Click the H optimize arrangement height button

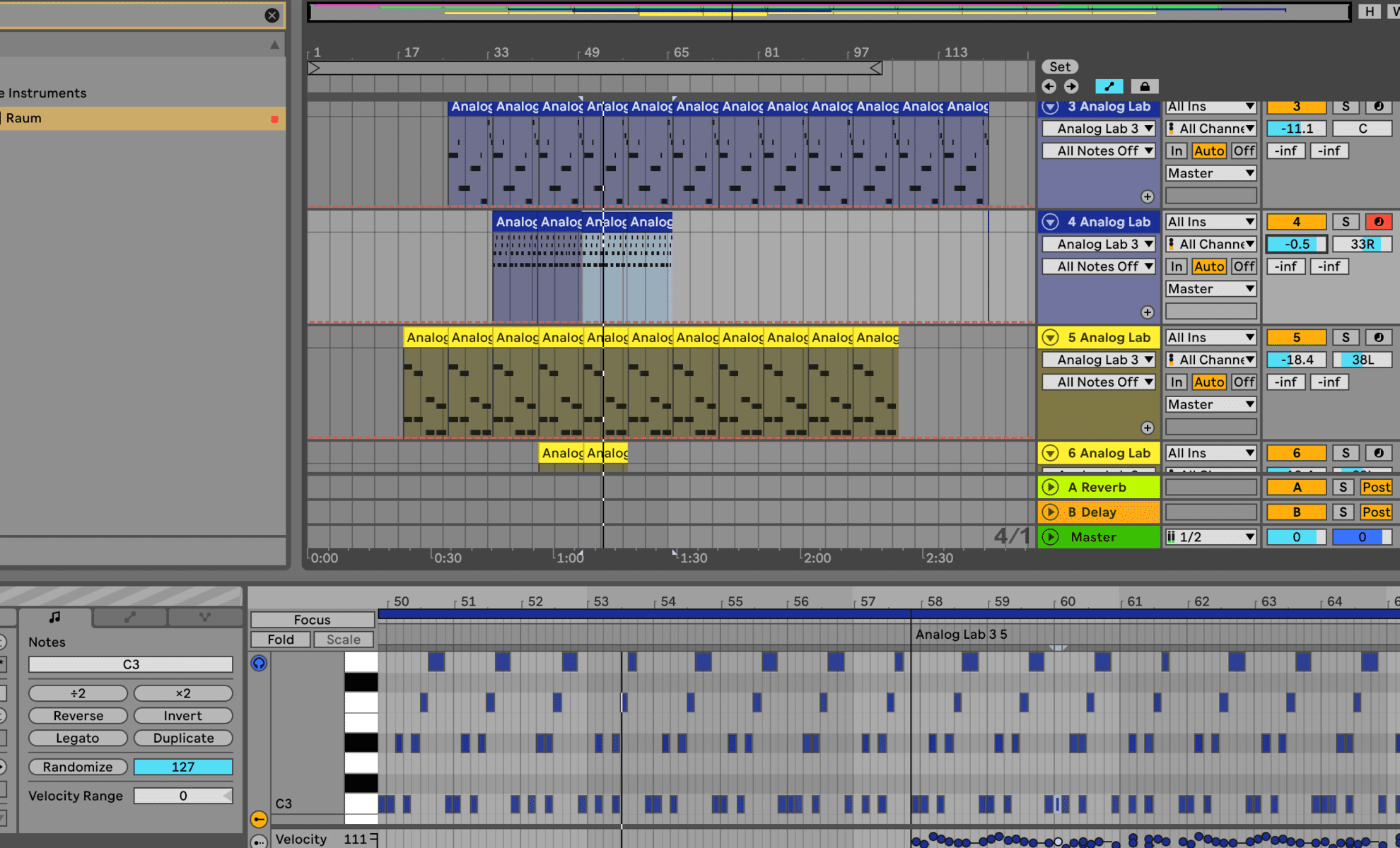[x=1370, y=11]
